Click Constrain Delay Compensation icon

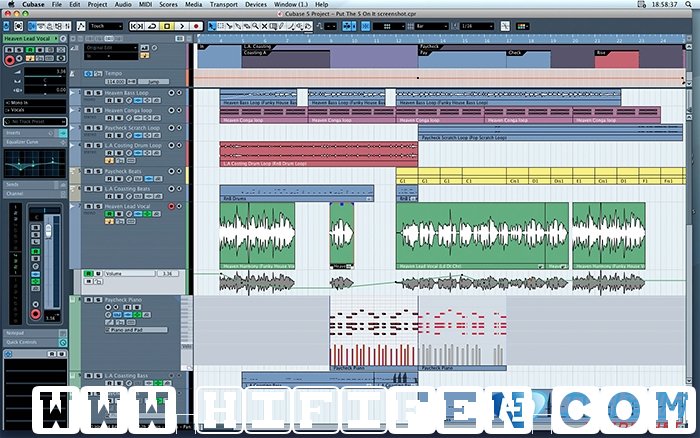[x=18, y=26]
